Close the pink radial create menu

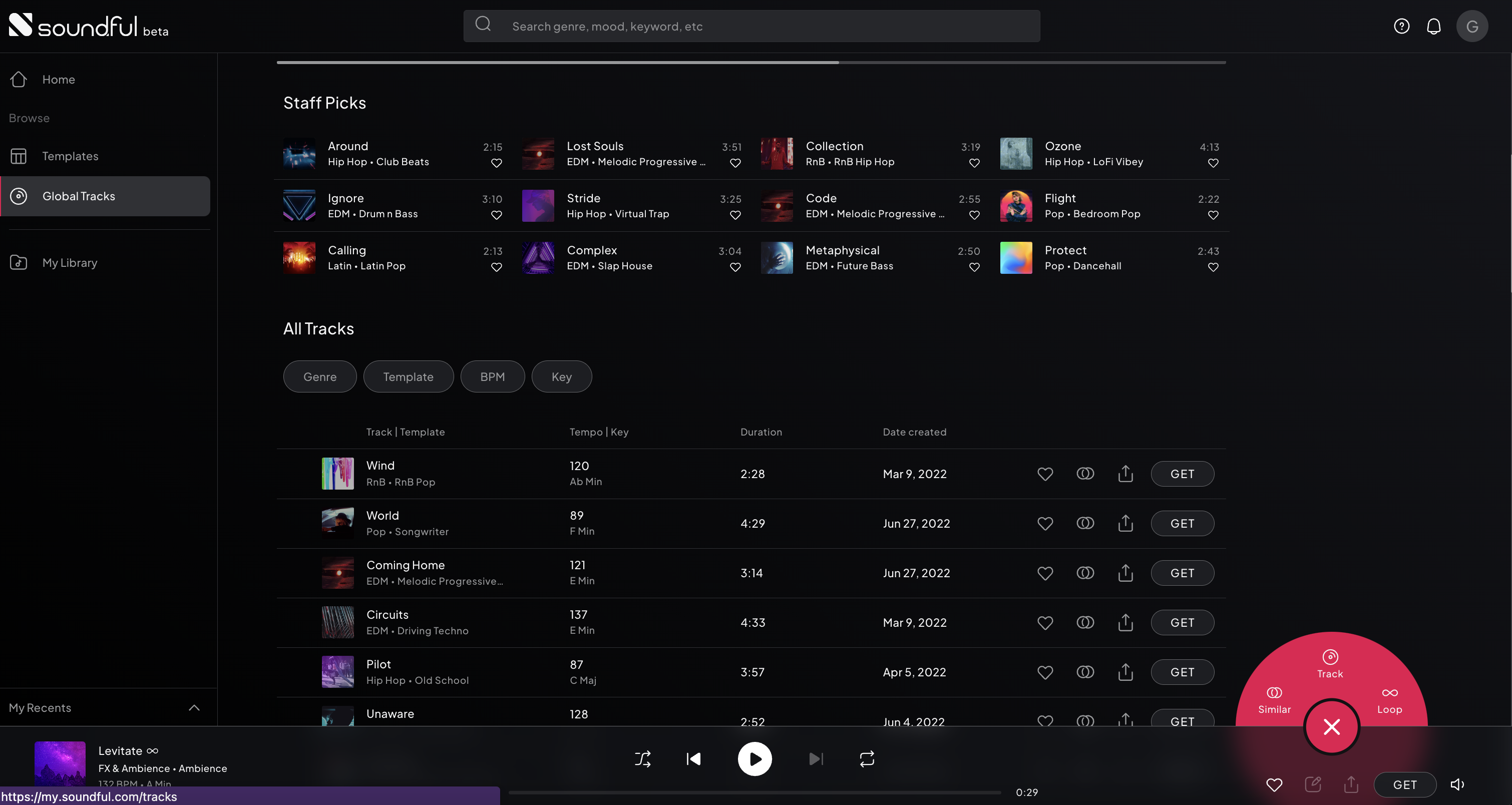(x=1332, y=727)
